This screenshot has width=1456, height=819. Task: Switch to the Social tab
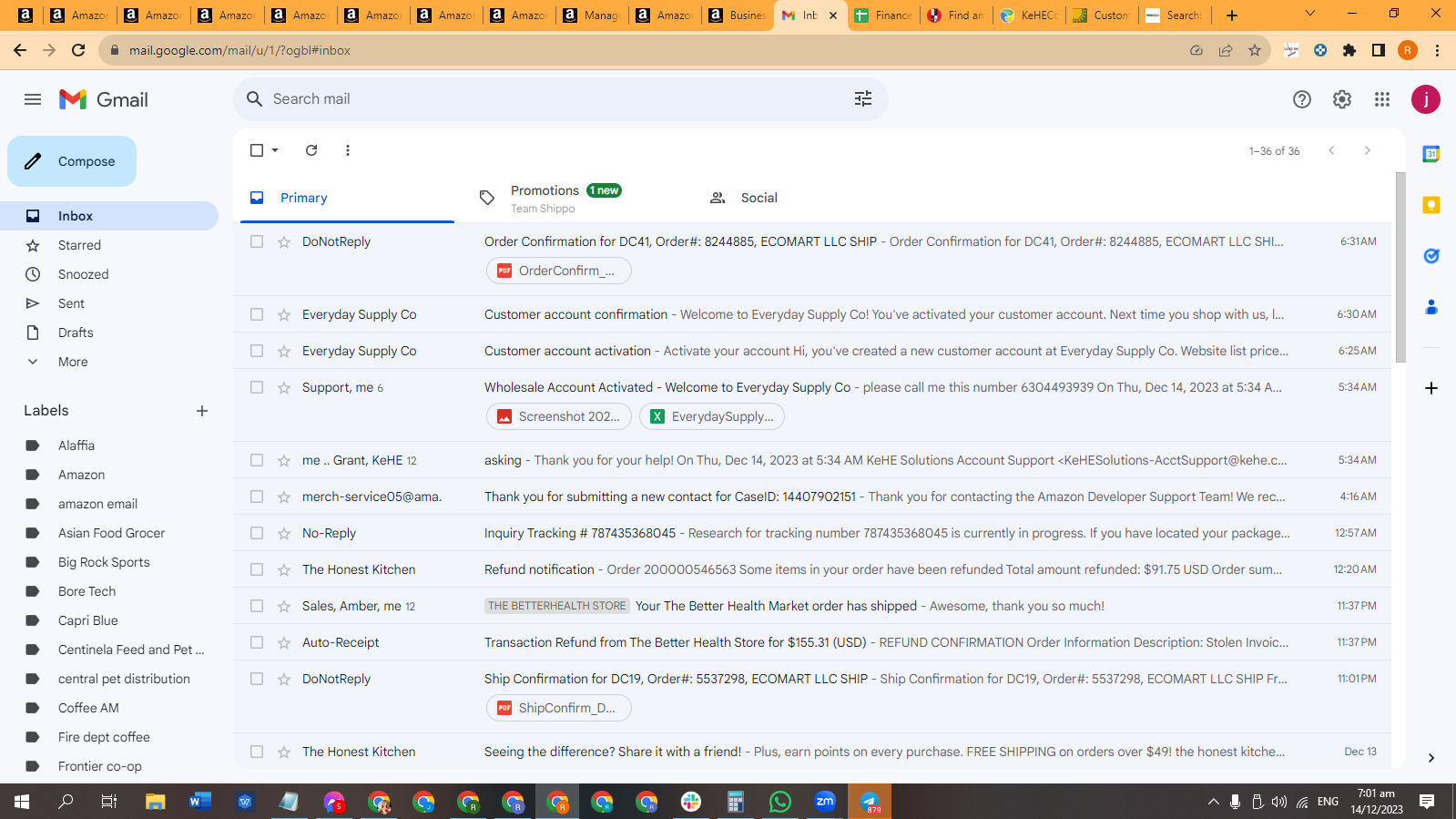(x=807, y=198)
